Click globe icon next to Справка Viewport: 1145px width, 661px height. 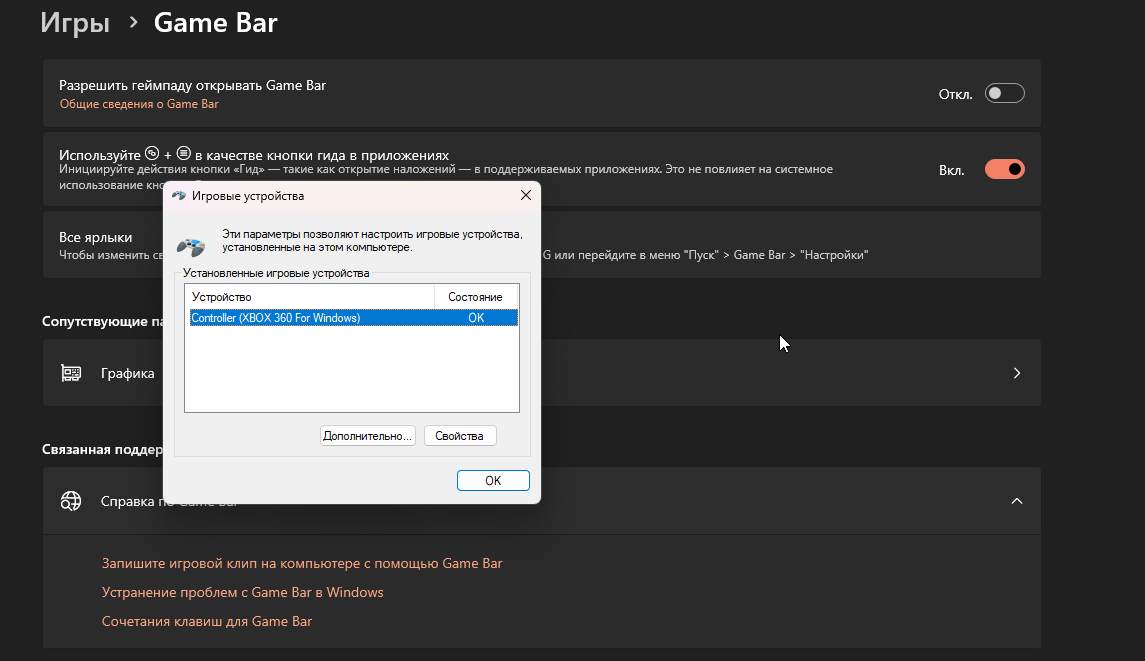pyautogui.click(x=71, y=501)
